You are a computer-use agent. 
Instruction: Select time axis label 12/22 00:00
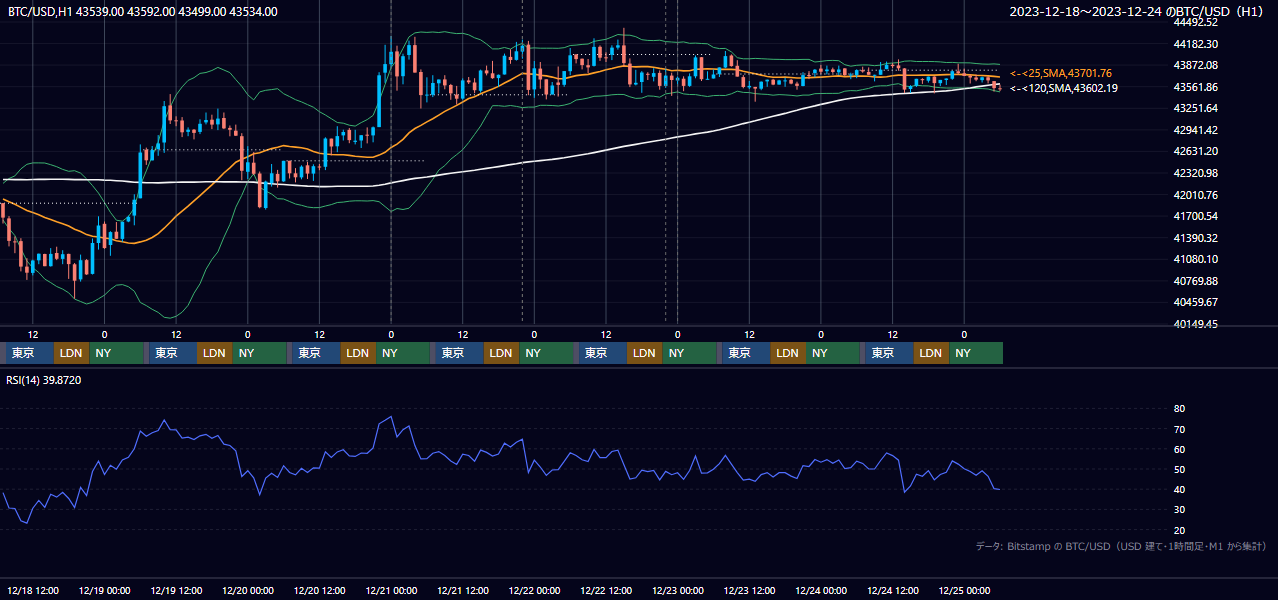tap(535, 591)
